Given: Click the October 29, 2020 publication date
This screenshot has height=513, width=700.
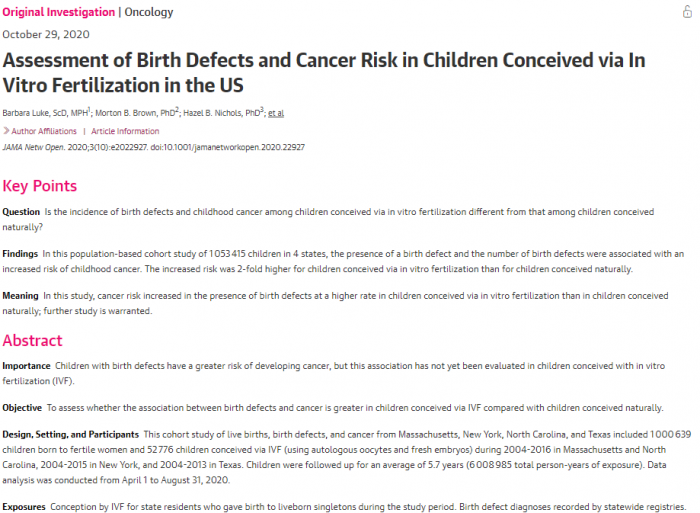Looking at the screenshot, I should (46, 34).
